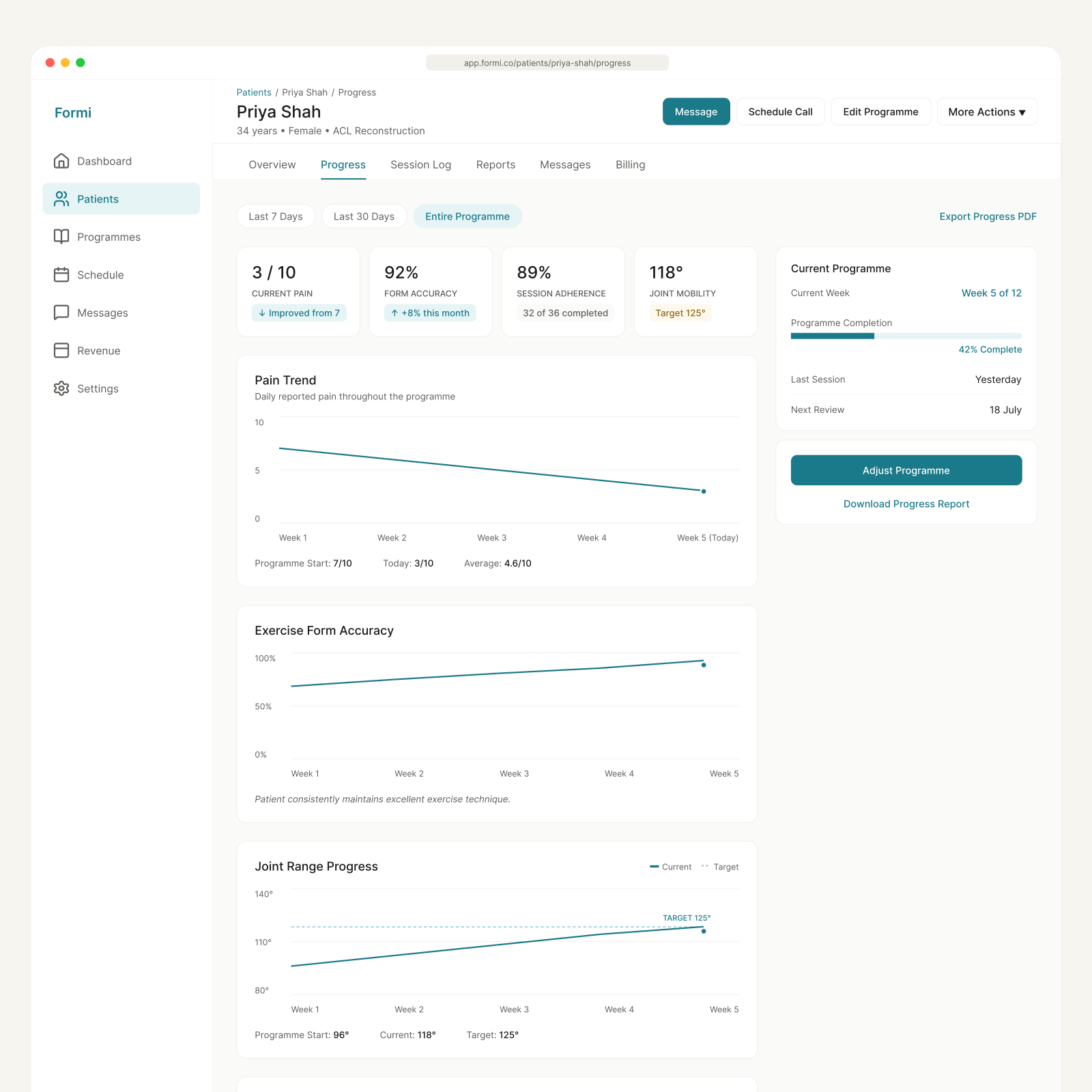The image size is (1092, 1092).
Task: Click the Edit Programme button
Action: click(880, 112)
